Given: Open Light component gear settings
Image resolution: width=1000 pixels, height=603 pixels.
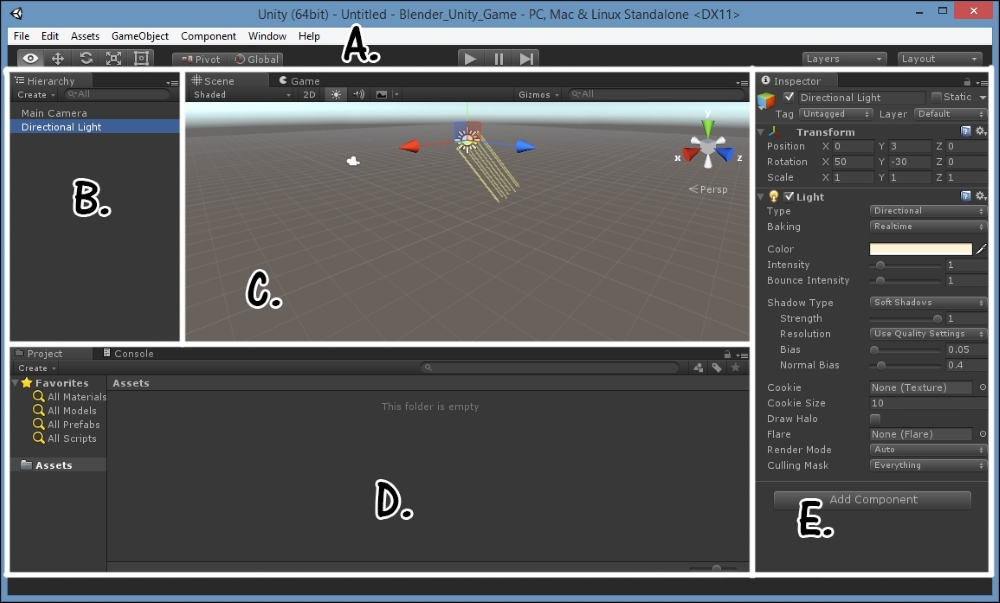Looking at the screenshot, I should tap(981, 196).
